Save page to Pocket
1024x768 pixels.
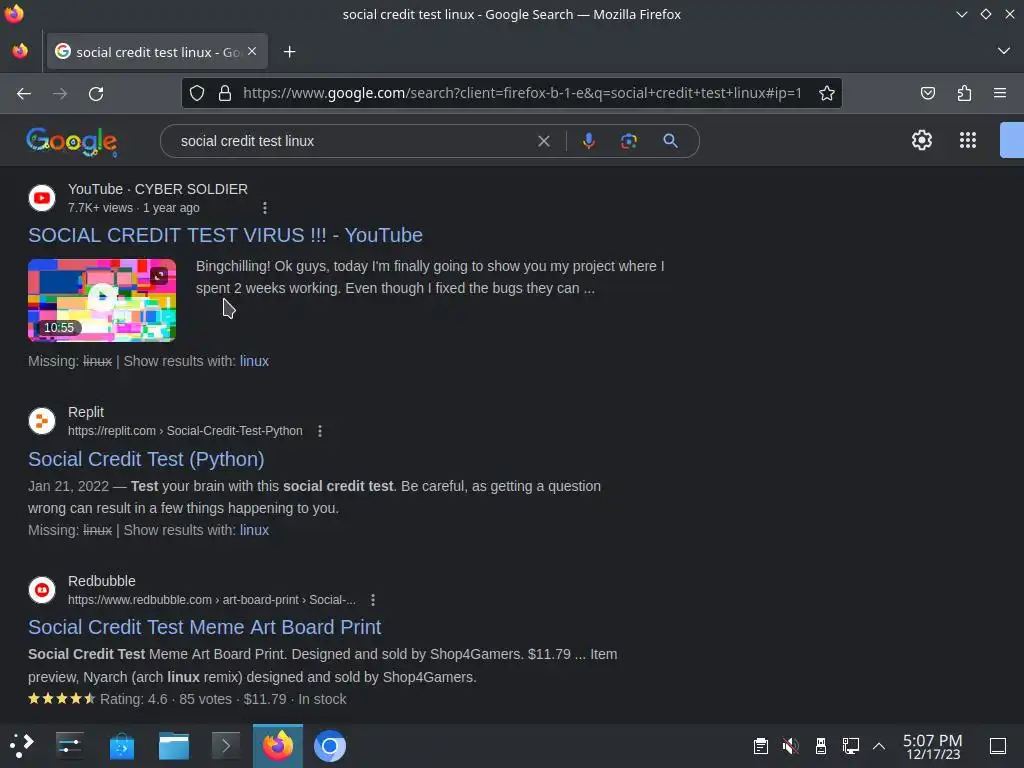pos(927,93)
